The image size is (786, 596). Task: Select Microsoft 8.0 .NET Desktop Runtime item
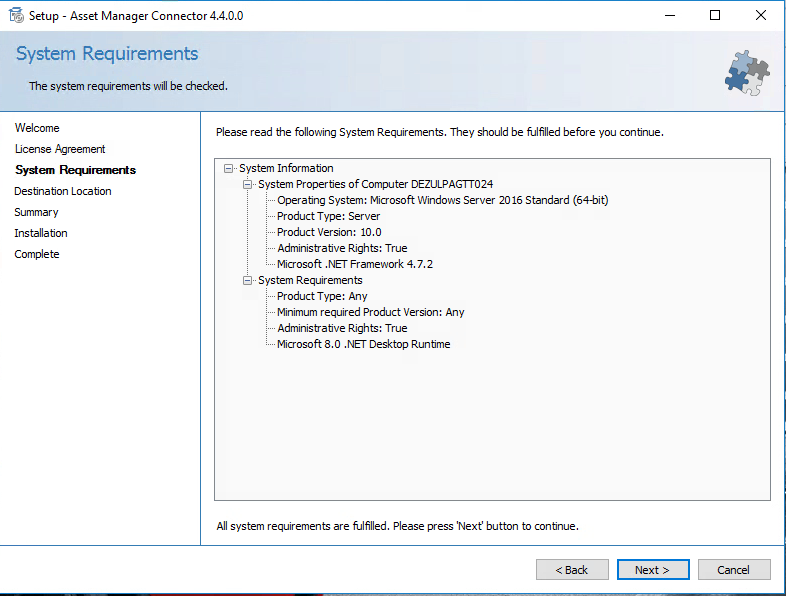coord(363,344)
